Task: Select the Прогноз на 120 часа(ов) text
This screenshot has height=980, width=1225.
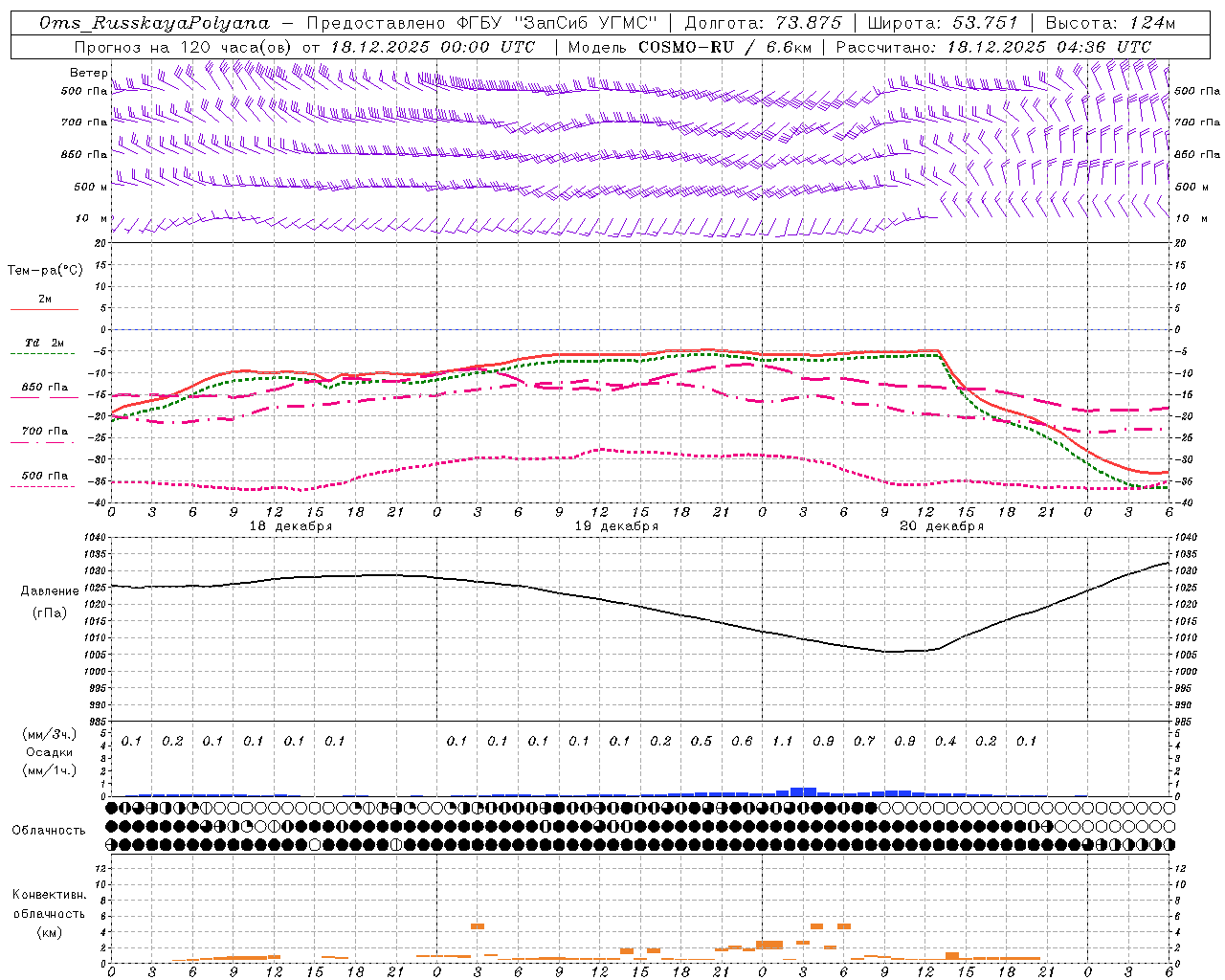Action: (x=185, y=47)
